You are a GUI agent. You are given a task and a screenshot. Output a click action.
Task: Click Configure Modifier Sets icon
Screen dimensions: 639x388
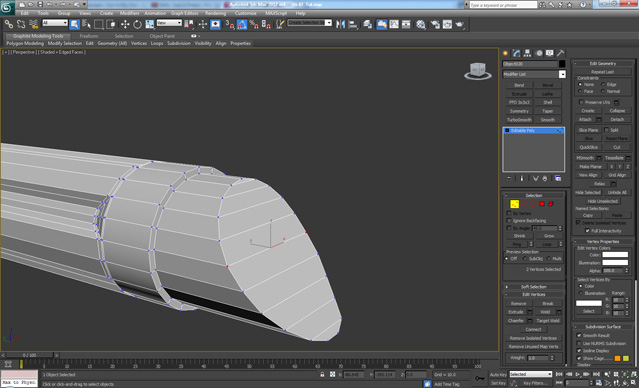pos(558,179)
